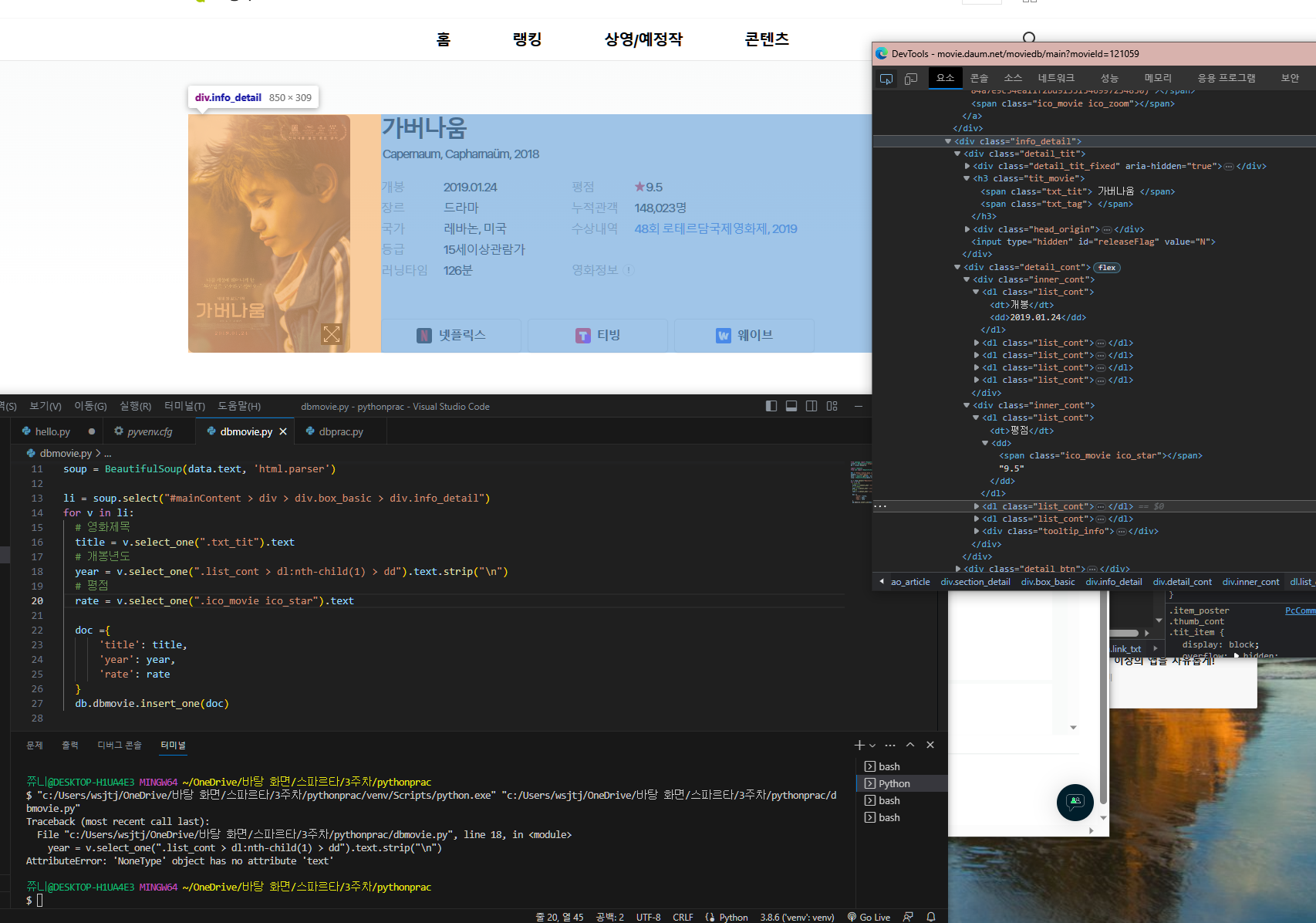Switch to 메모리 (Memory) DevTools tab

click(x=1158, y=78)
